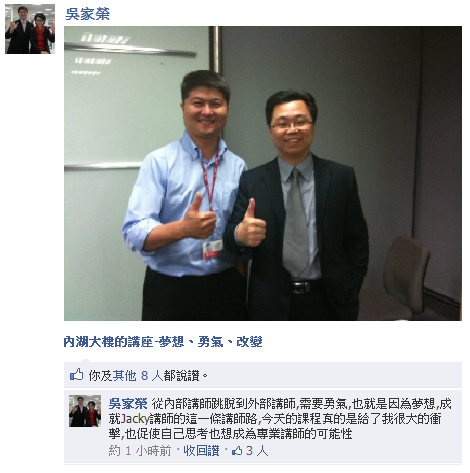
Task: Open the 約 1 小時前 comment timestamp
Action: pos(140,451)
